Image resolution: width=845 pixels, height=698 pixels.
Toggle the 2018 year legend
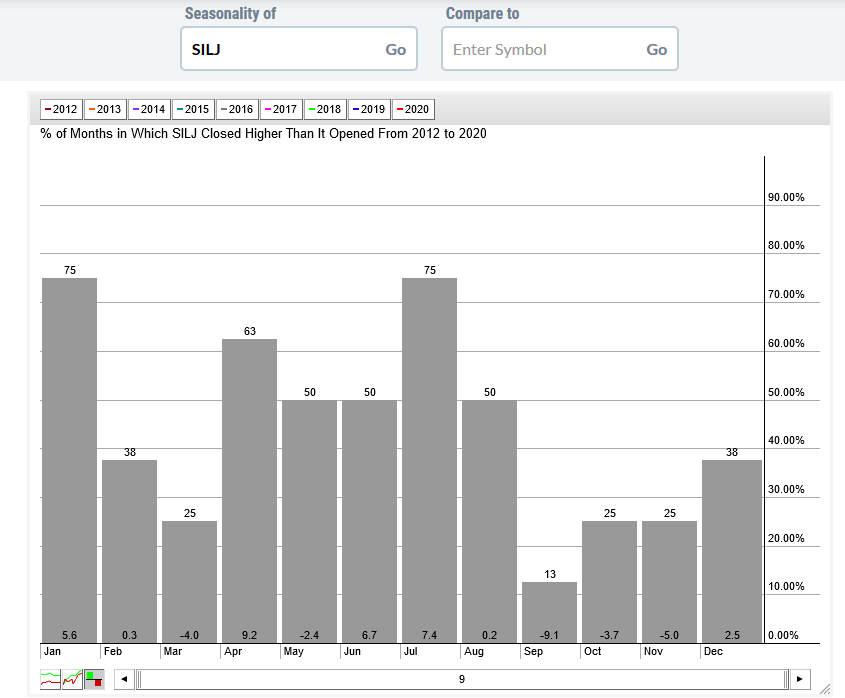point(325,109)
